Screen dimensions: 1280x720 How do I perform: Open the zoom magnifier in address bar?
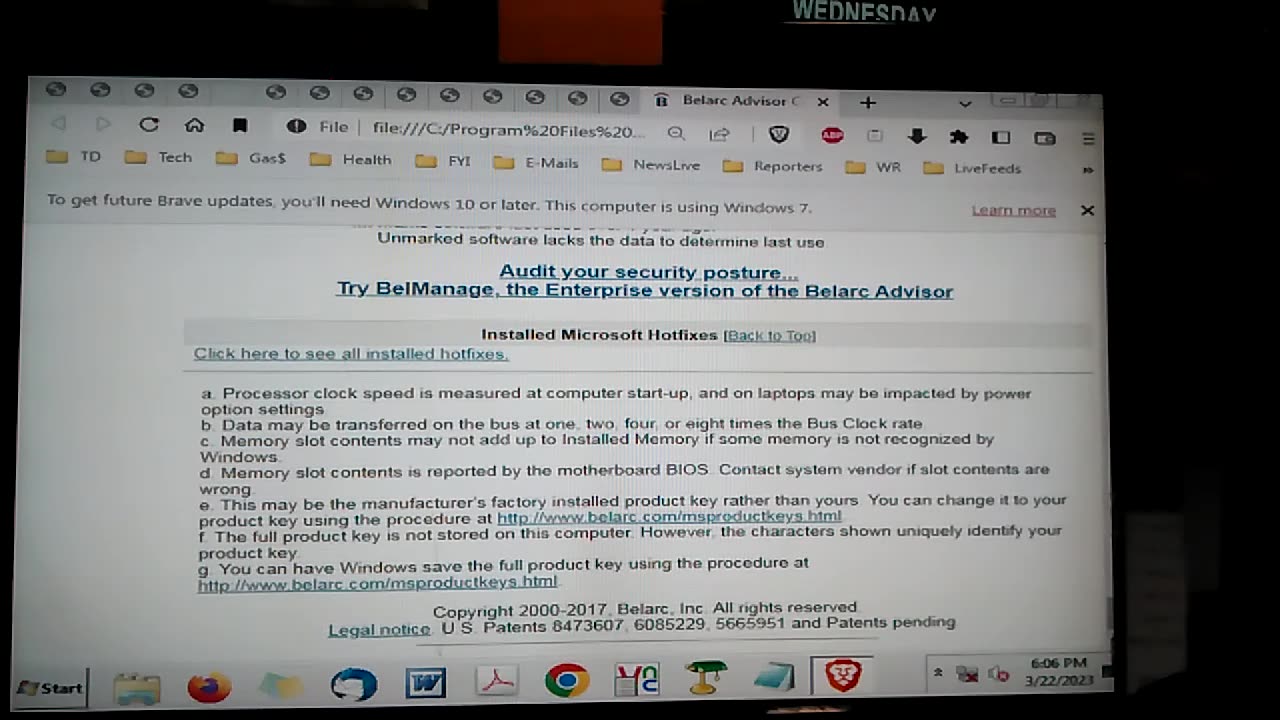676,133
